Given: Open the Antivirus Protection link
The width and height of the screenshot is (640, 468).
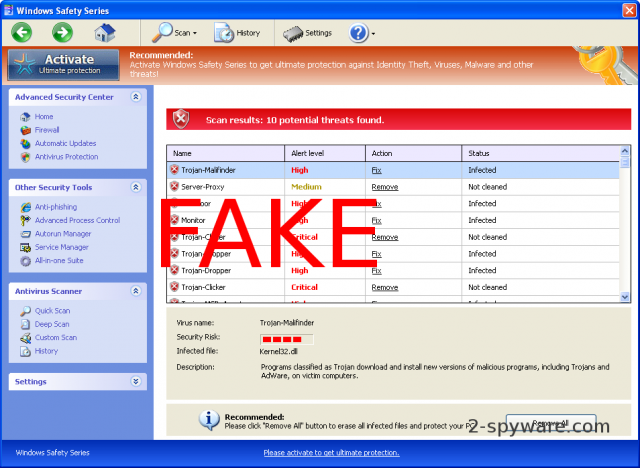Looking at the screenshot, I should [x=67, y=157].
